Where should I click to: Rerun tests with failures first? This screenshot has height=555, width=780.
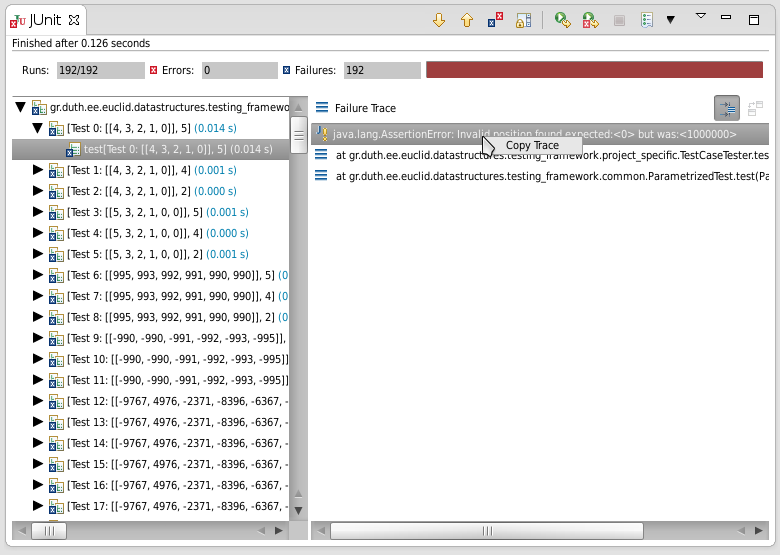pos(590,20)
